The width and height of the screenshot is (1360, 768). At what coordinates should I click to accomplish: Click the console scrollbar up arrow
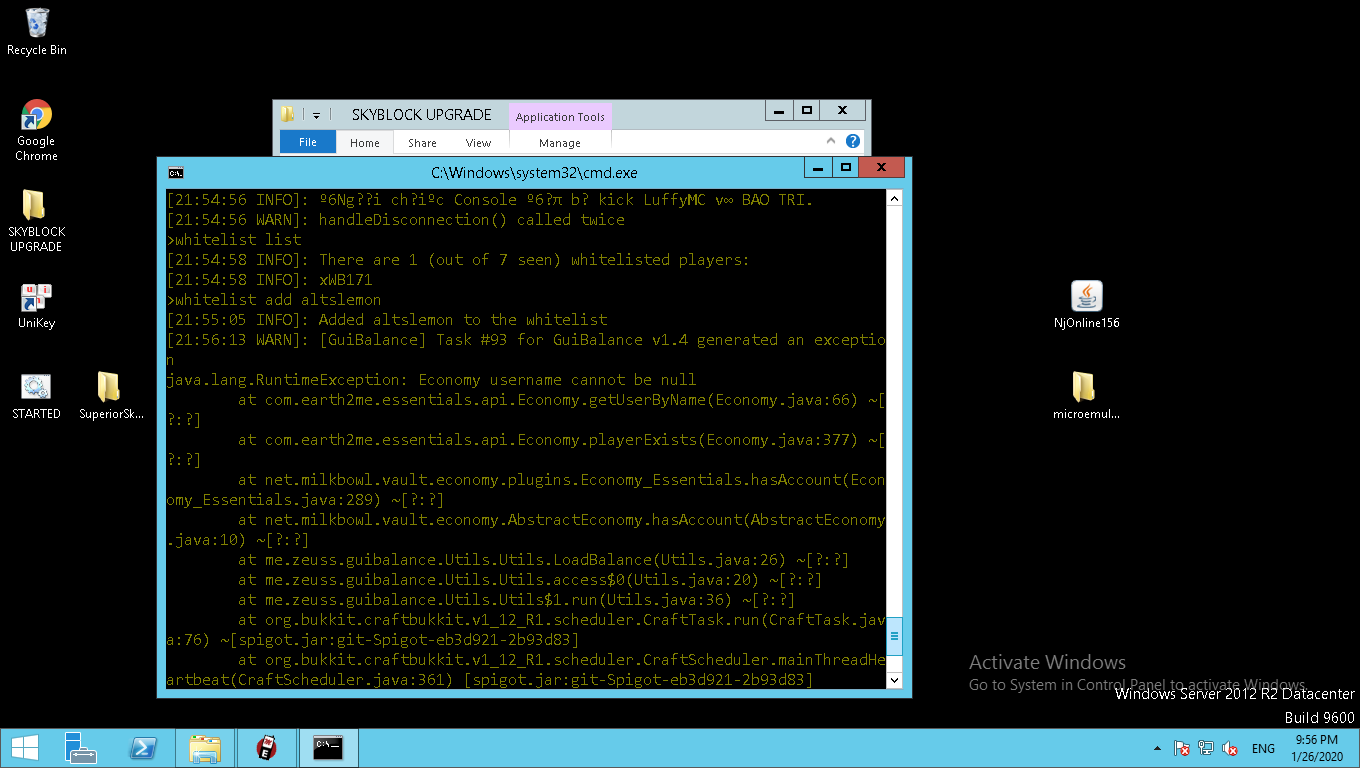point(894,198)
